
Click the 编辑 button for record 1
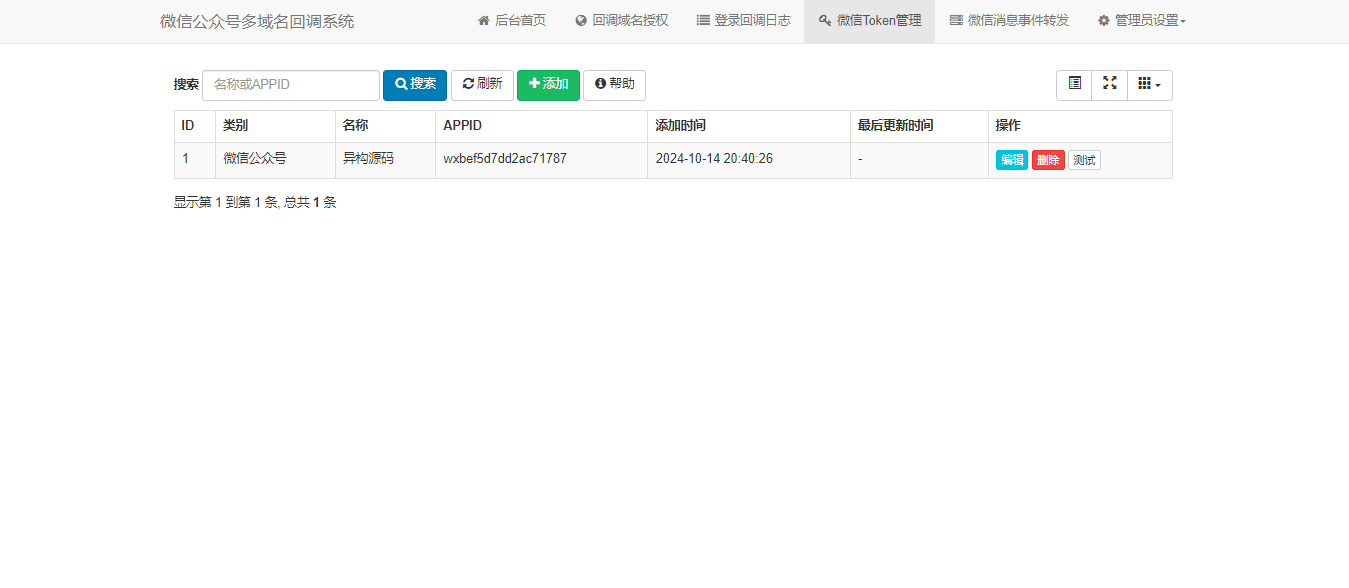[x=1011, y=159]
